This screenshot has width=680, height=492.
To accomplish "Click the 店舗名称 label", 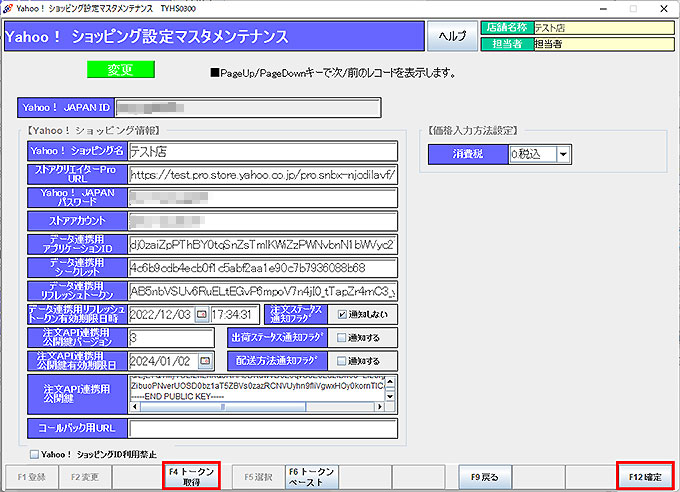I will tap(507, 28).
